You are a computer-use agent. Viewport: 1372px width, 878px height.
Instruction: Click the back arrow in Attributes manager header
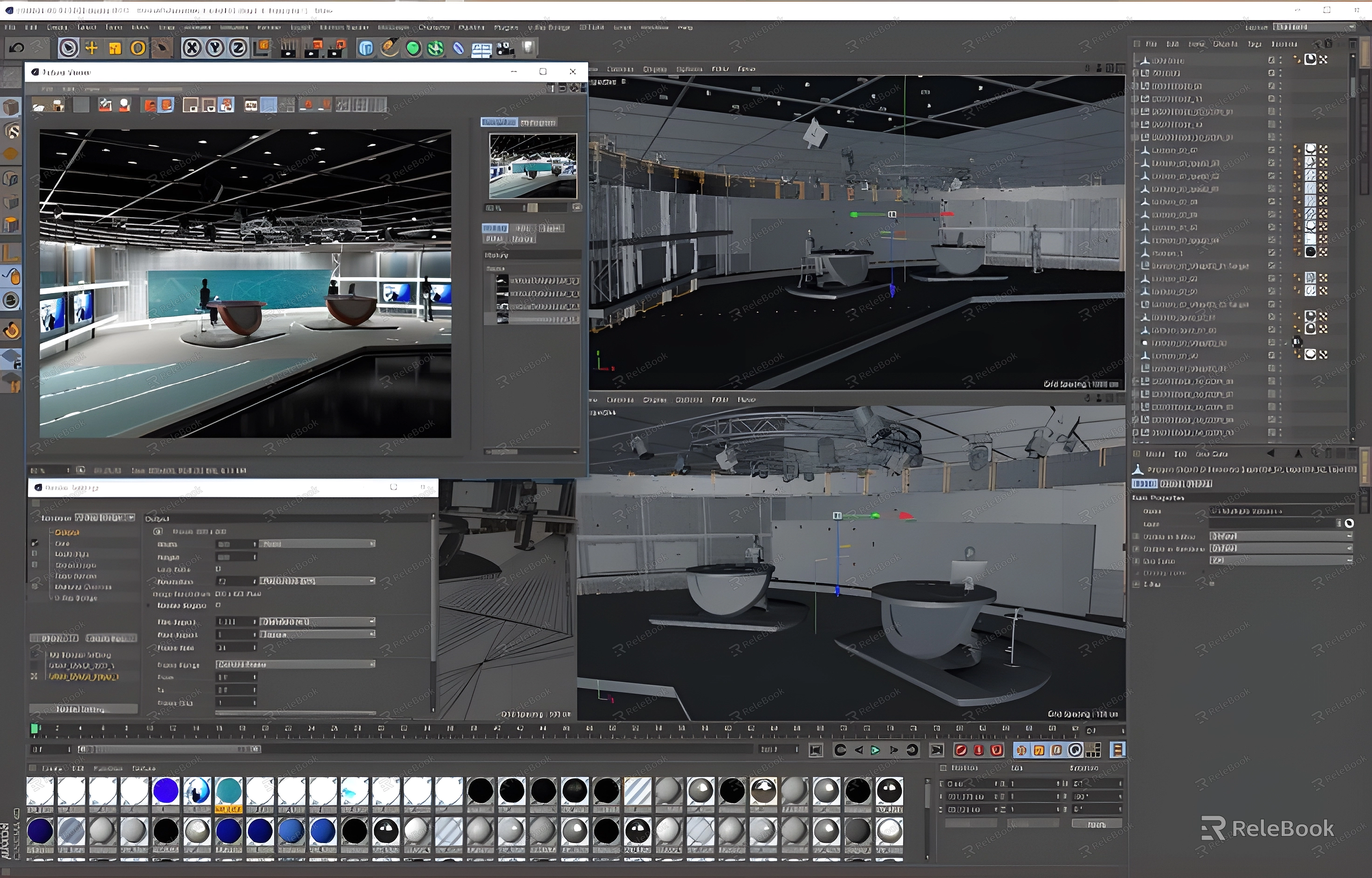1270,454
